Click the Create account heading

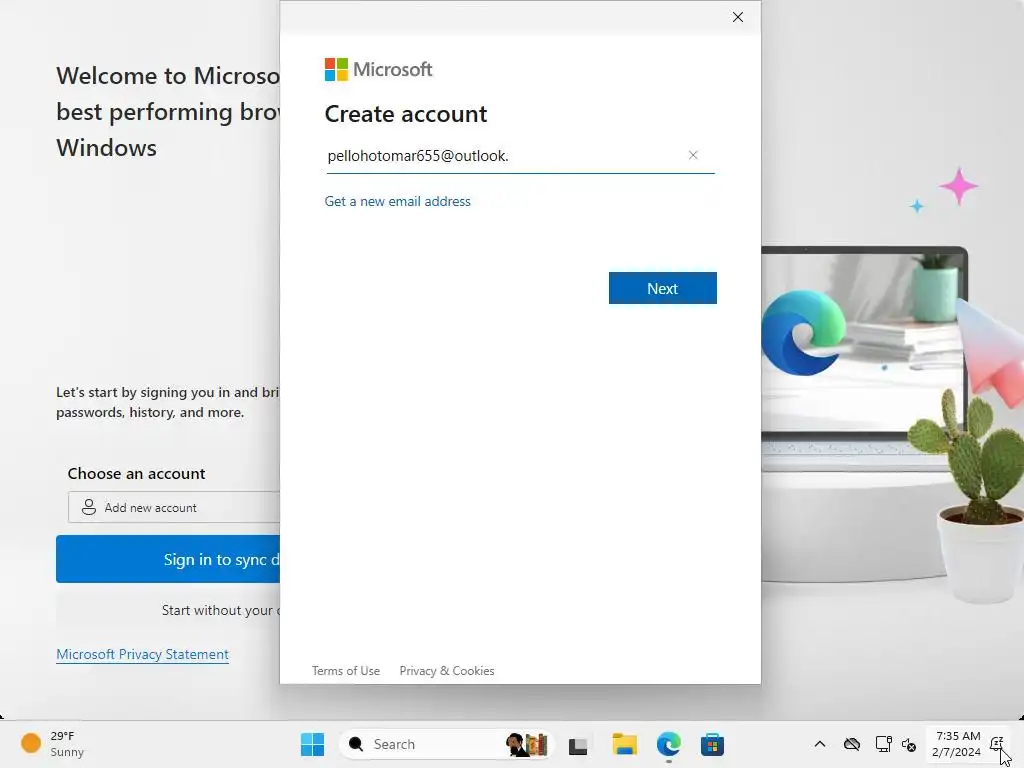[x=406, y=114]
